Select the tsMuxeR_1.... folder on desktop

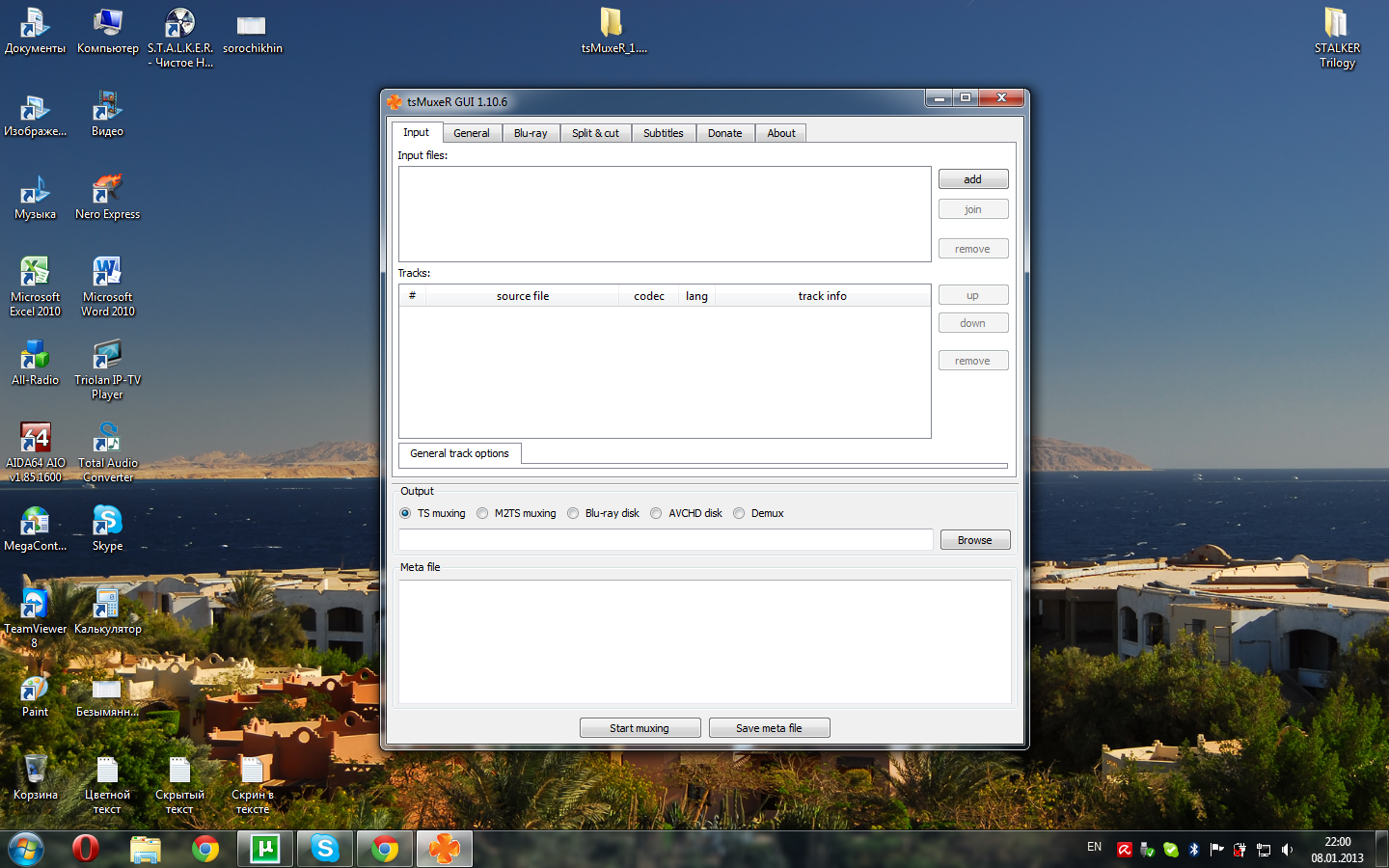(x=613, y=31)
